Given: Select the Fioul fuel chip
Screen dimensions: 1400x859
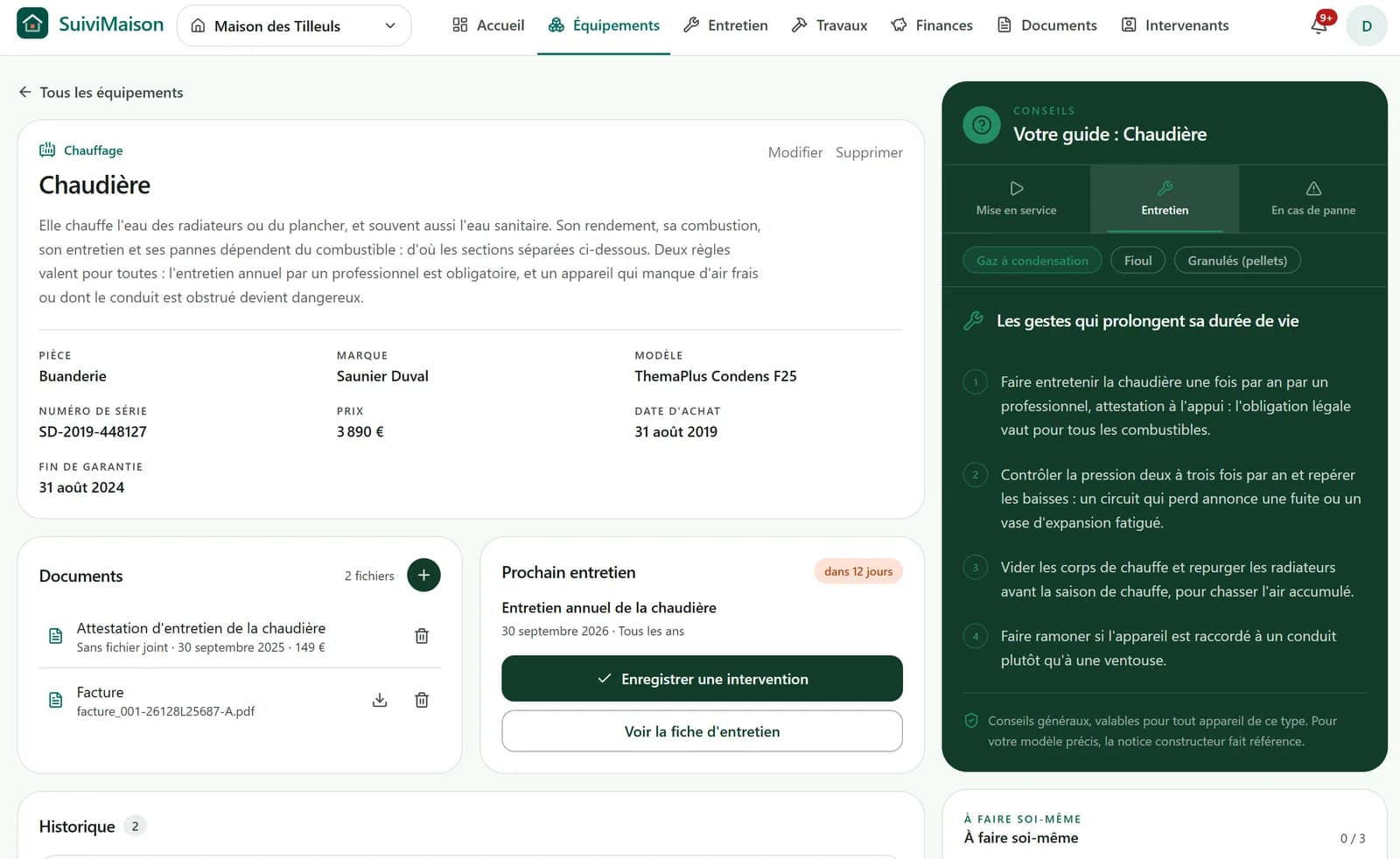Looking at the screenshot, I should pos(1137,261).
